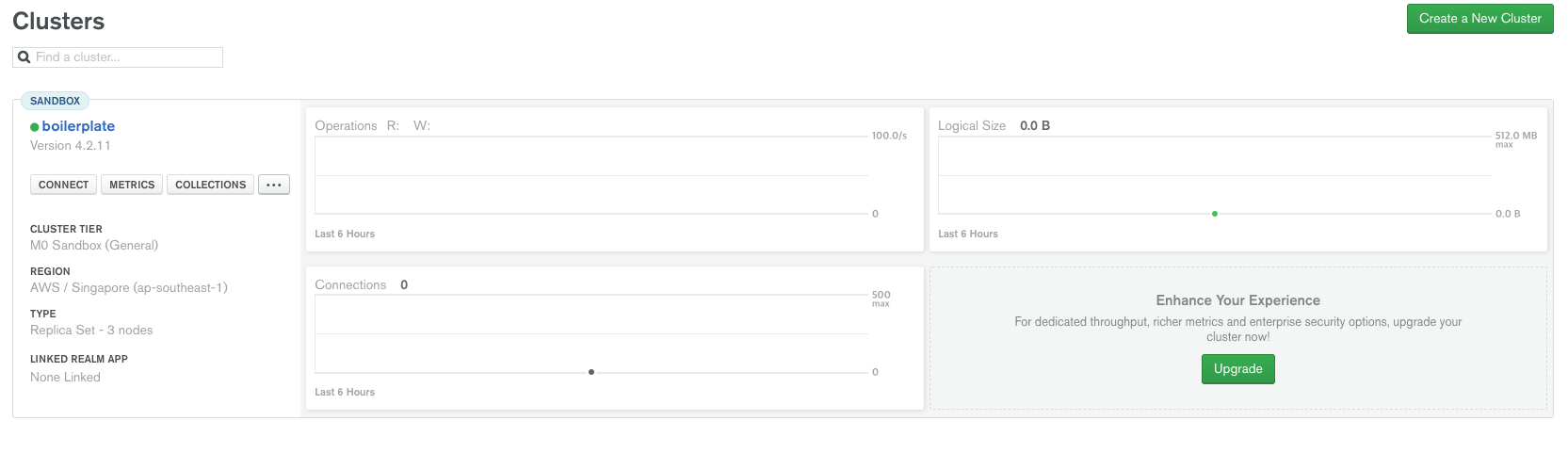The image size is (1568, 469).
Task: Click Replica Set - 3 nodes text
Action: (x=91, y=330)
